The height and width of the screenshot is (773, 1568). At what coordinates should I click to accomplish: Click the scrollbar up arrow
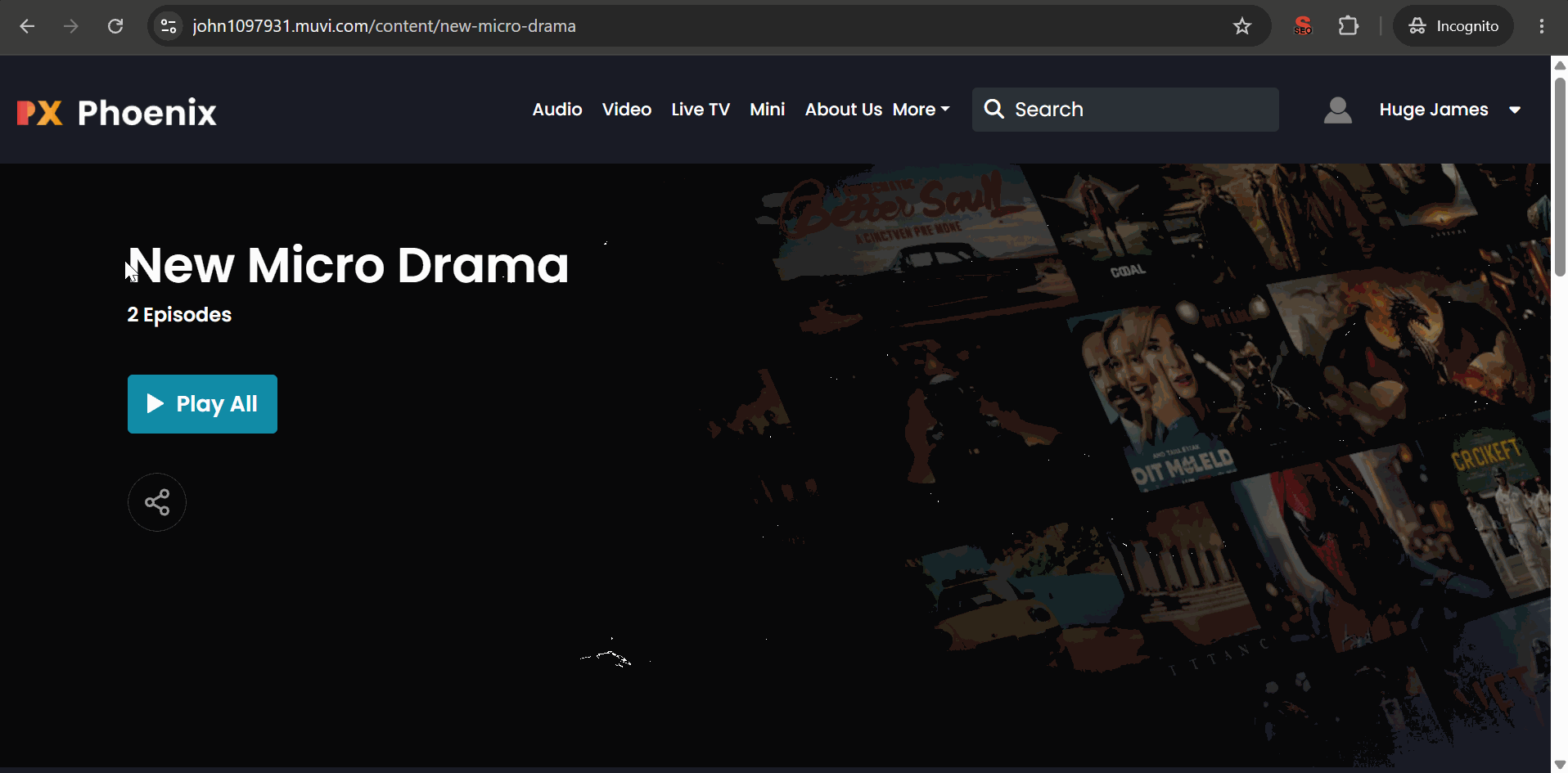tap(1560, 65)
